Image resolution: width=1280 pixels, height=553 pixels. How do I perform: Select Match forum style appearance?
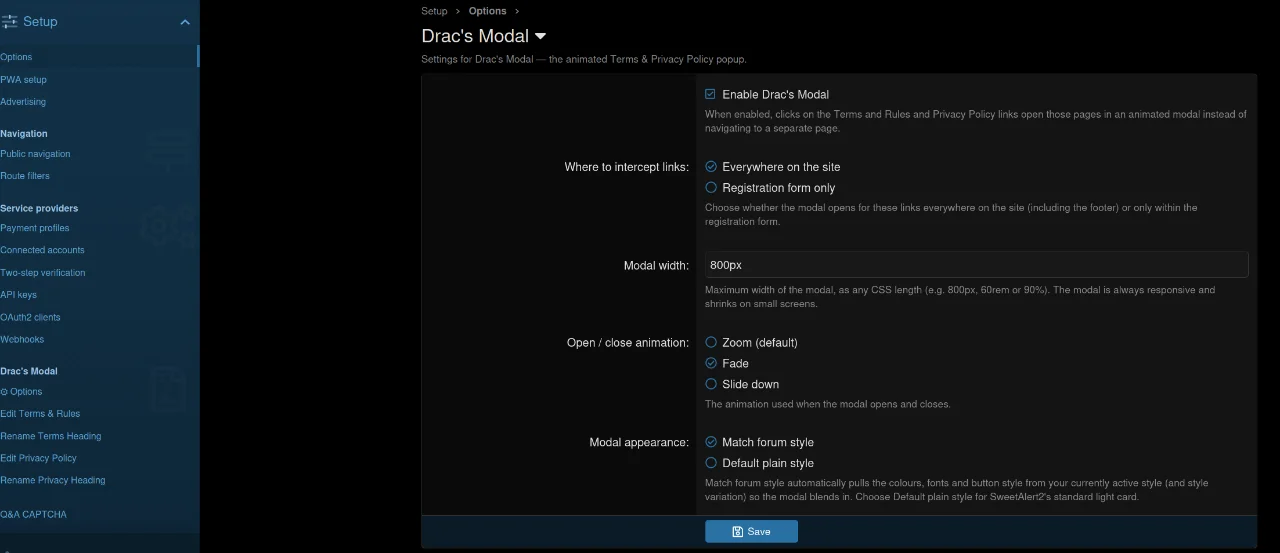coord(711,442)
